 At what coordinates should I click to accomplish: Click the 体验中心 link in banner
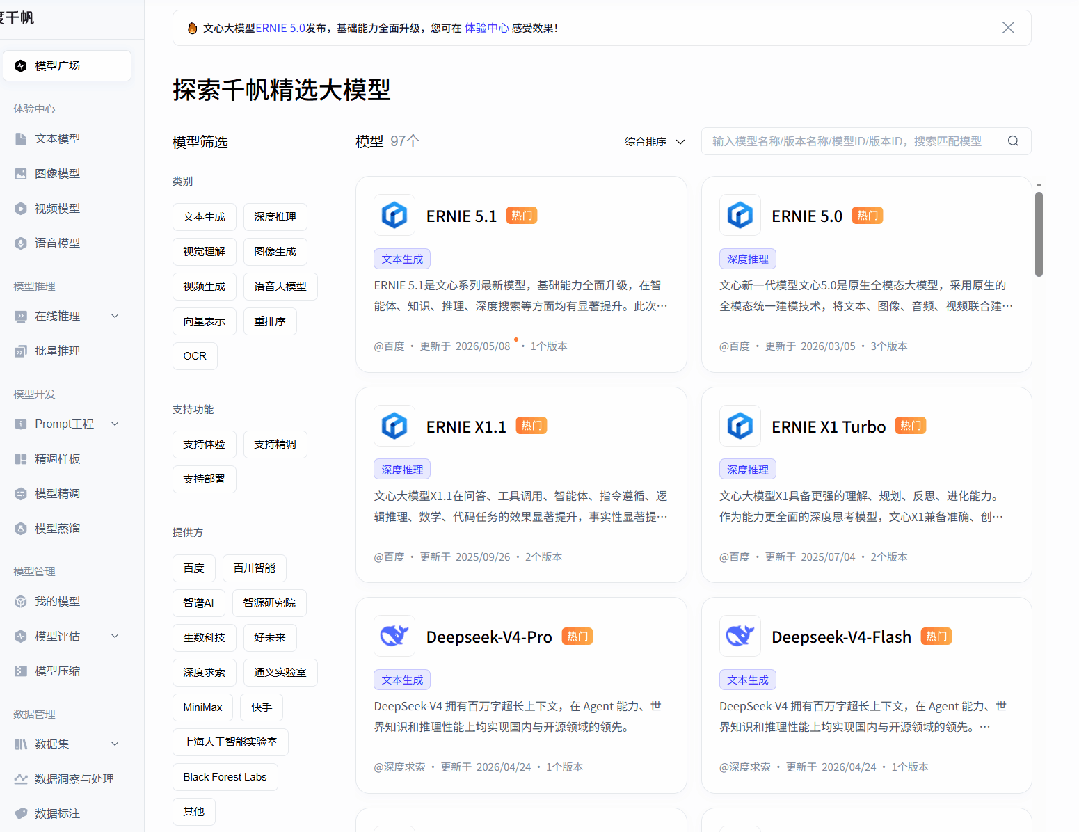(x=487, y=28)
